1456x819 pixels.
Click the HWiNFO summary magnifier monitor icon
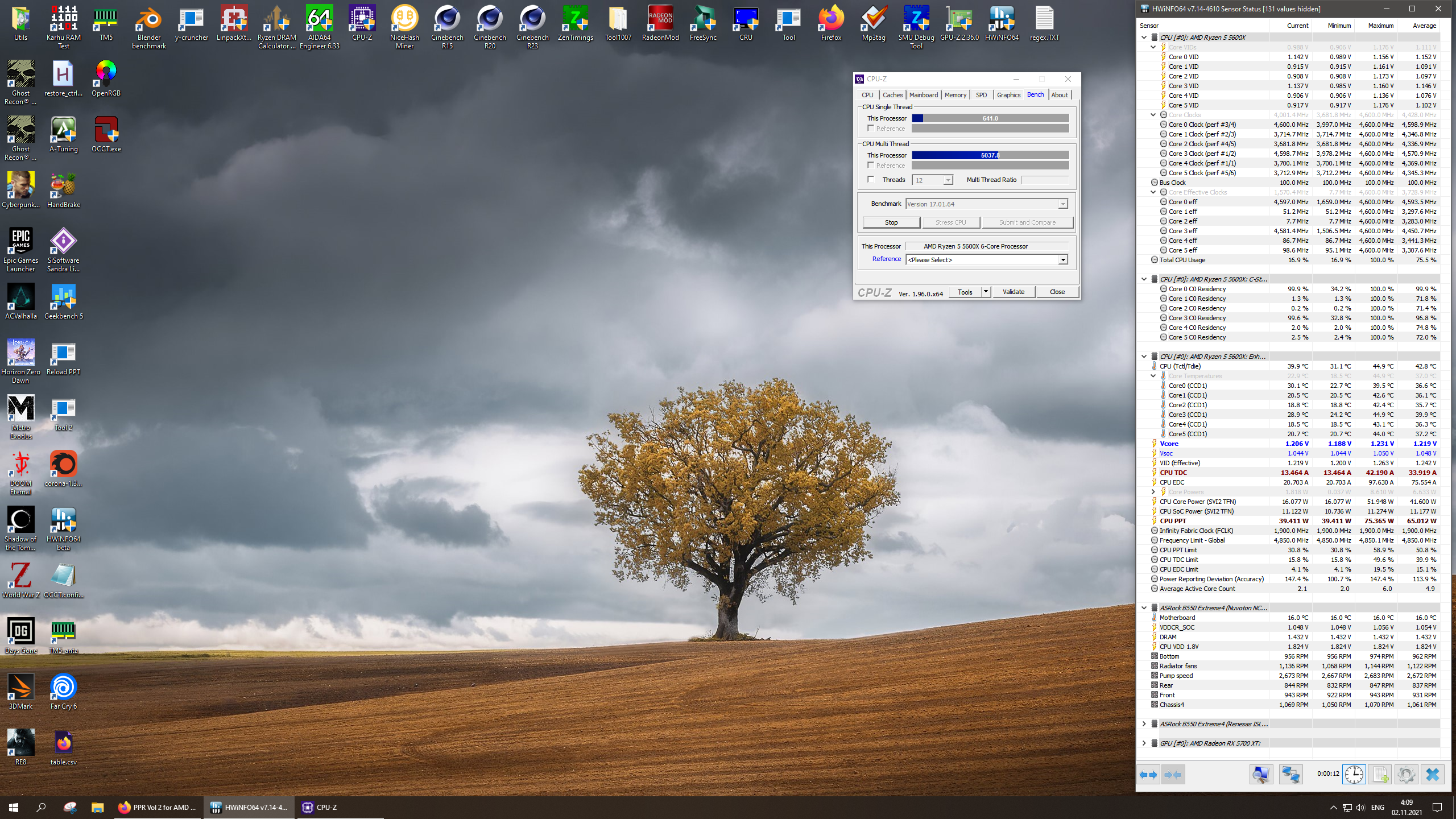pyautogui.click(x=1260, y=775)
